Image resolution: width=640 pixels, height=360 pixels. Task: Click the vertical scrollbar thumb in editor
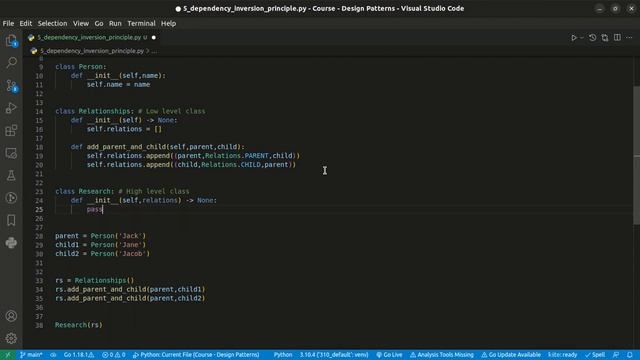(636, 155)
